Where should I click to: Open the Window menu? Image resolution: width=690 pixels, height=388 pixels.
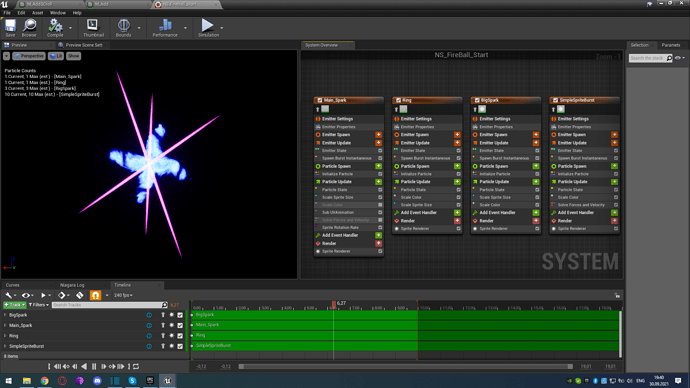[58, 13]
